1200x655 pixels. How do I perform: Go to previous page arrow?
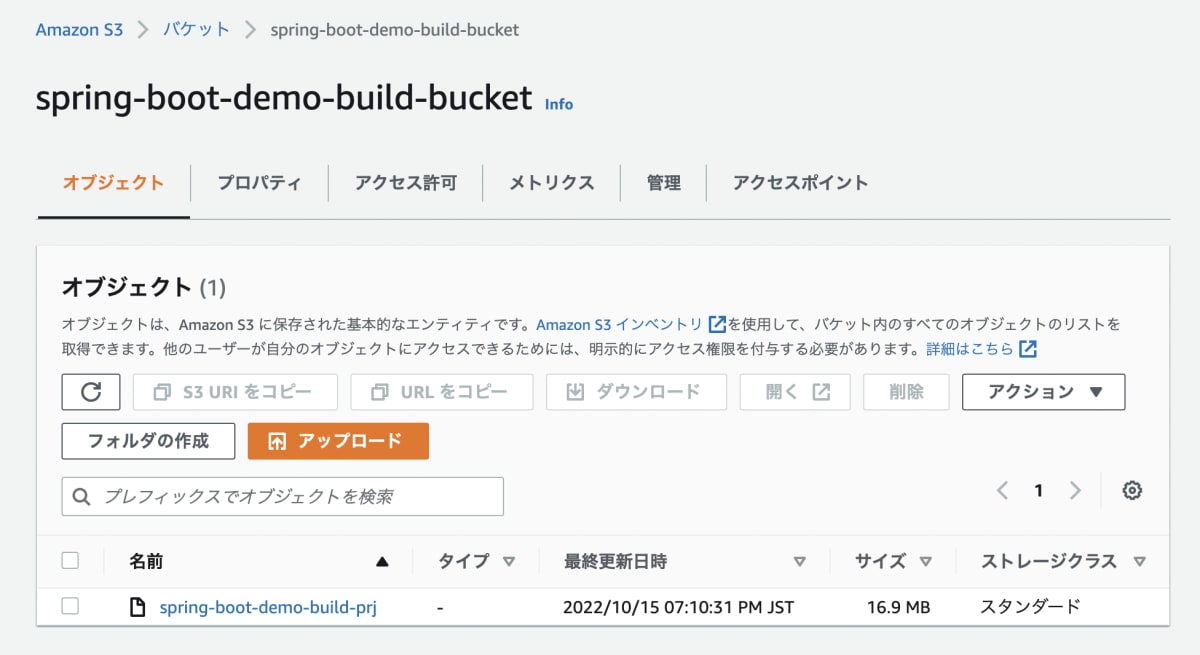pyautogui.click(x=1003, y=490)
